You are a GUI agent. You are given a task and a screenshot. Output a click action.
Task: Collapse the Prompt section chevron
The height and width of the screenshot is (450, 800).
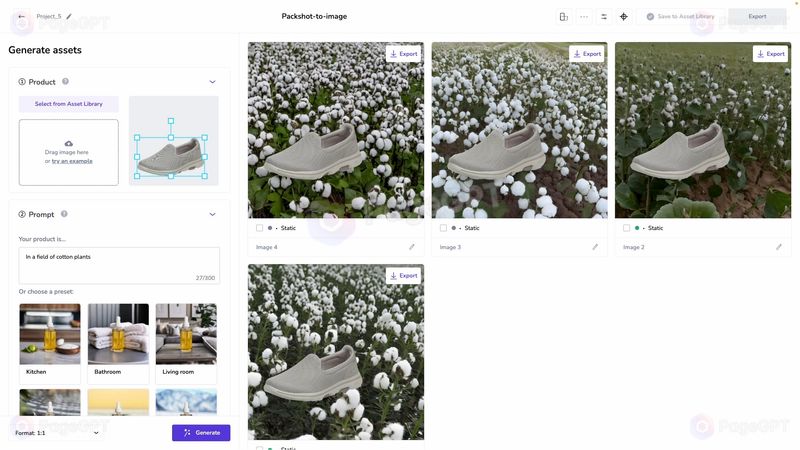212,214
